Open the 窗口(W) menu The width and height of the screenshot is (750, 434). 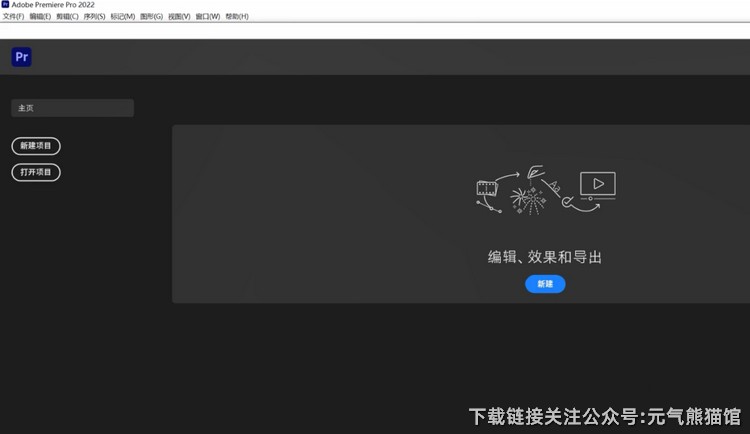pyautogui.click(x=208, y=17)
